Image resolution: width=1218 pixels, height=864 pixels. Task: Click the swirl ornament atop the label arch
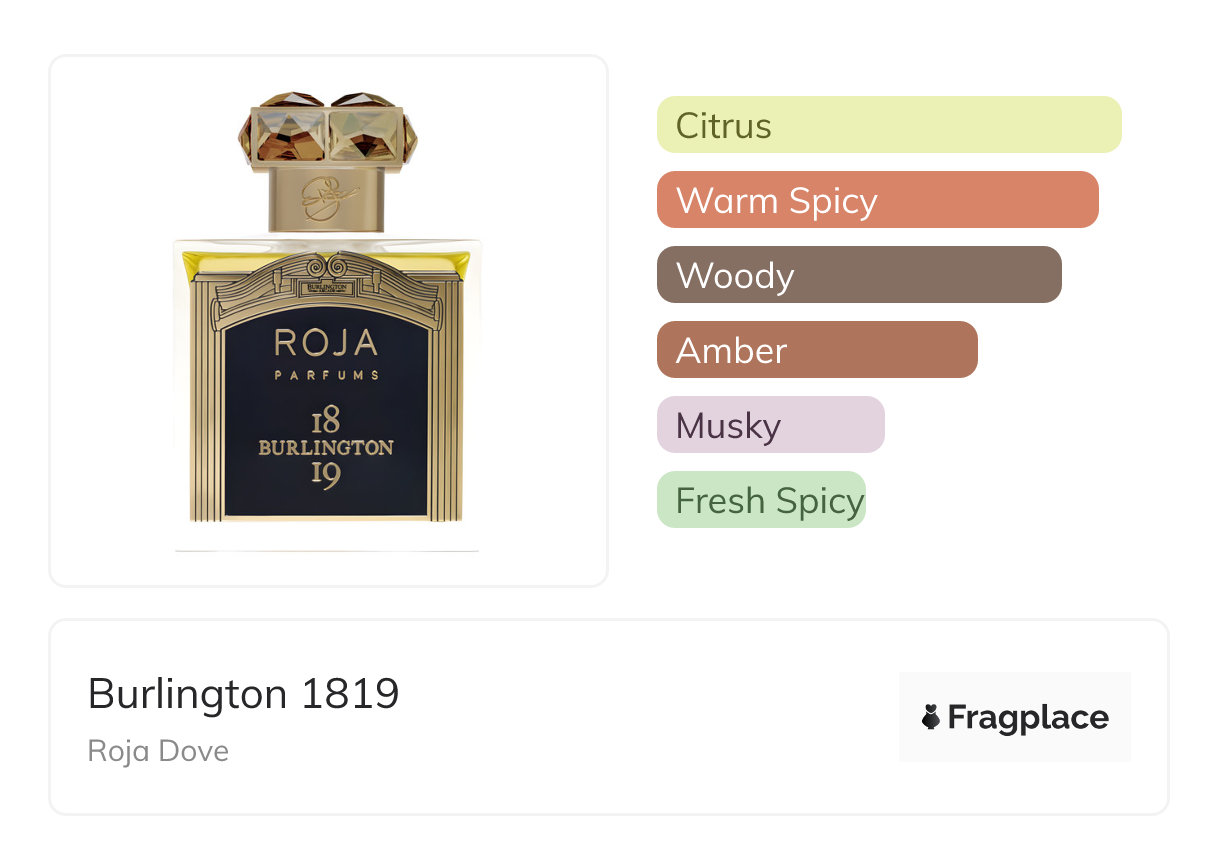[x=326, y=268]
